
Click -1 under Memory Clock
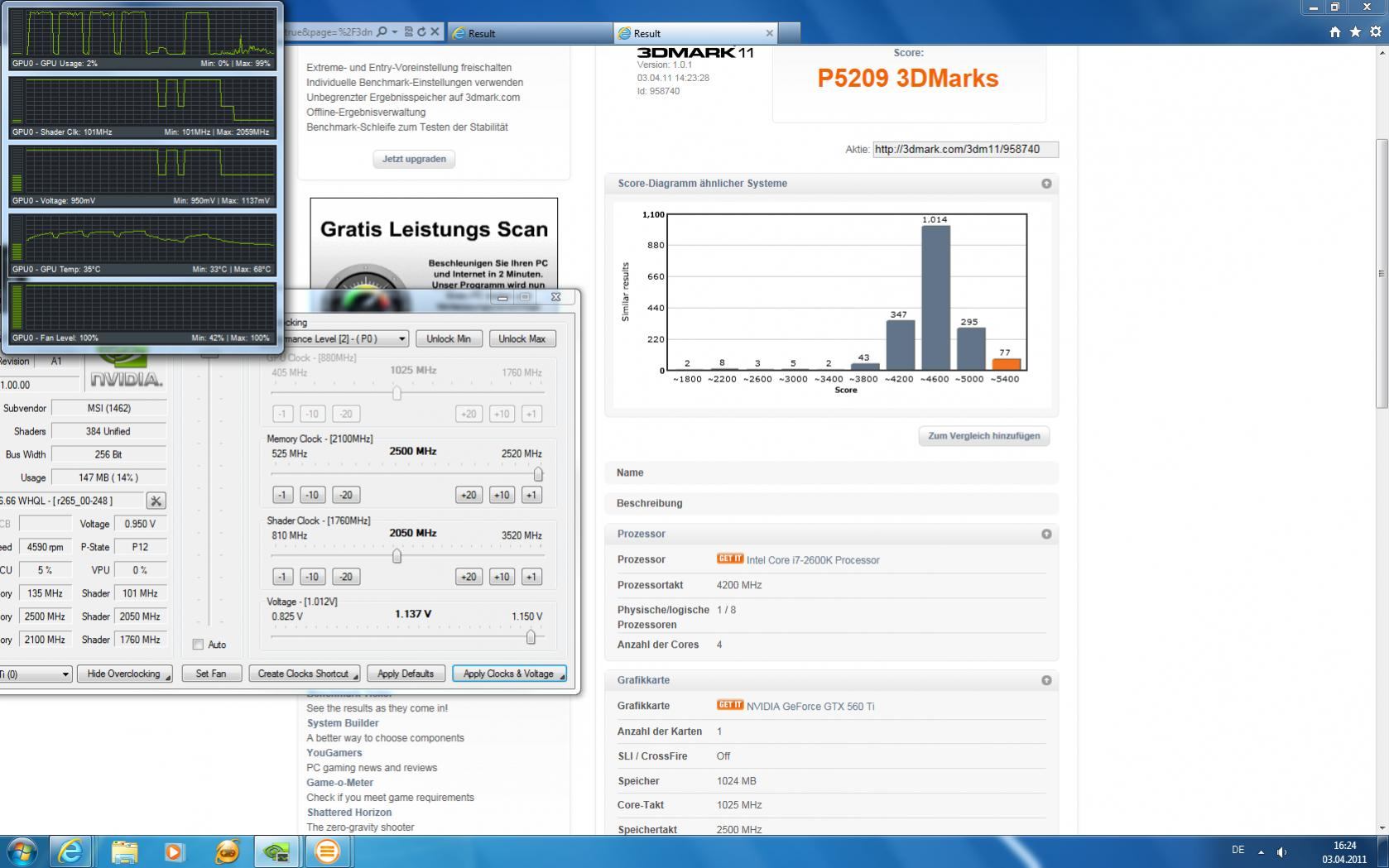(282, 495)
